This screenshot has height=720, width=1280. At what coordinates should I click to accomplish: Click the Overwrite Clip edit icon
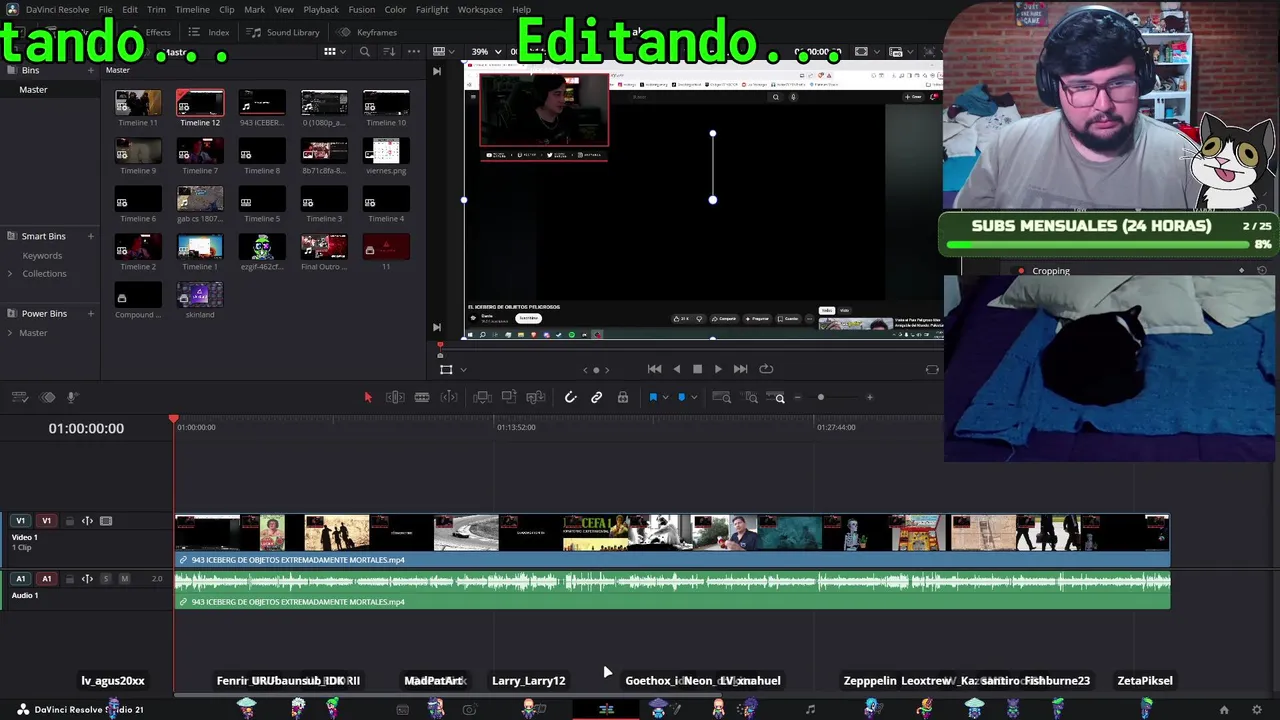coord(509,397)
